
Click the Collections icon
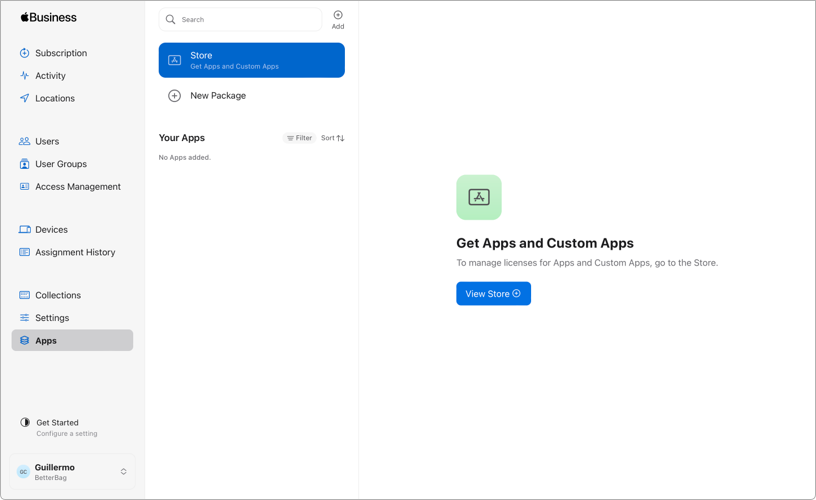(x=24, y=295)
